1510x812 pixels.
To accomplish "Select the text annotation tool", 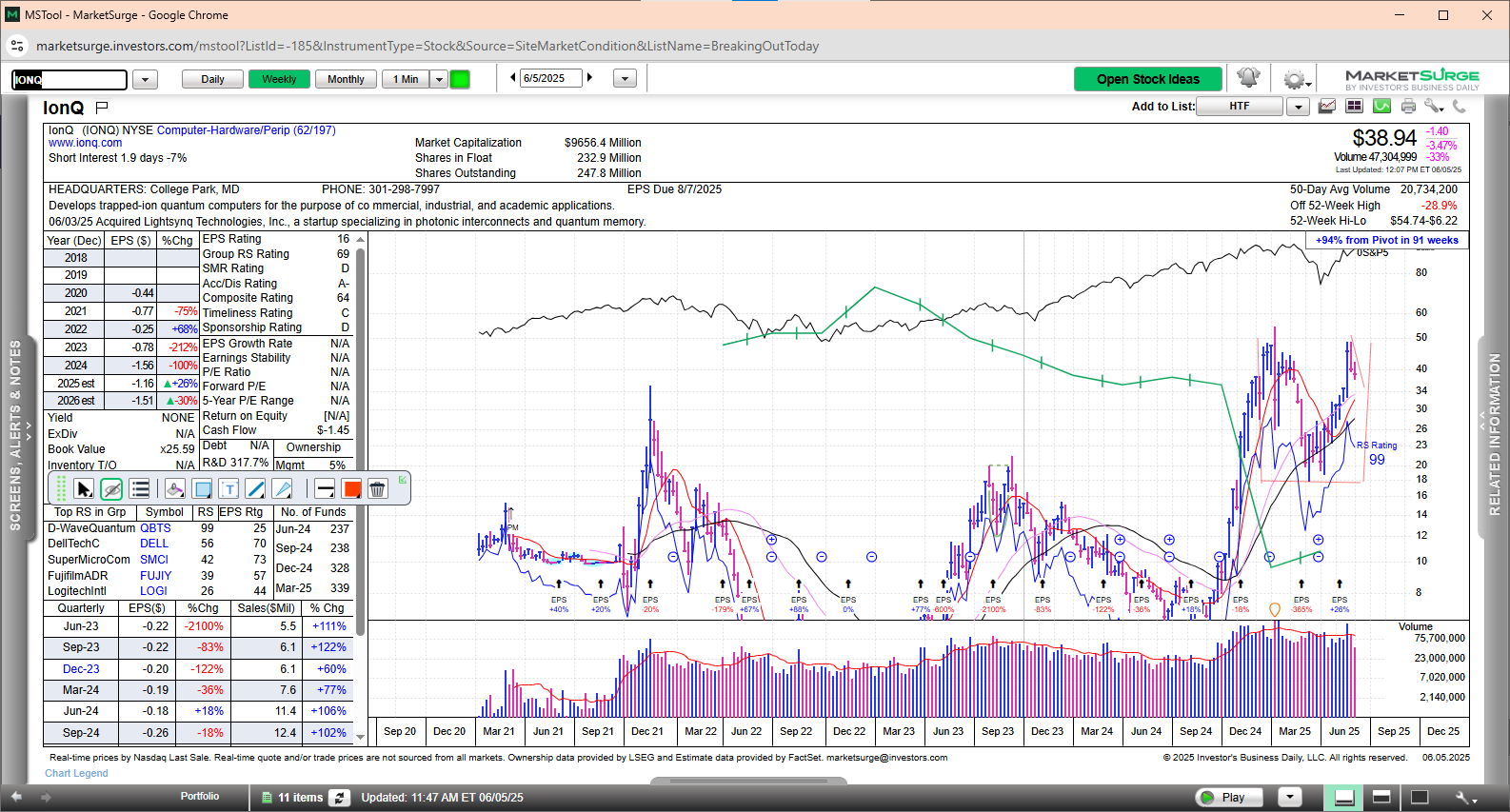I will [x=228, y=489].
